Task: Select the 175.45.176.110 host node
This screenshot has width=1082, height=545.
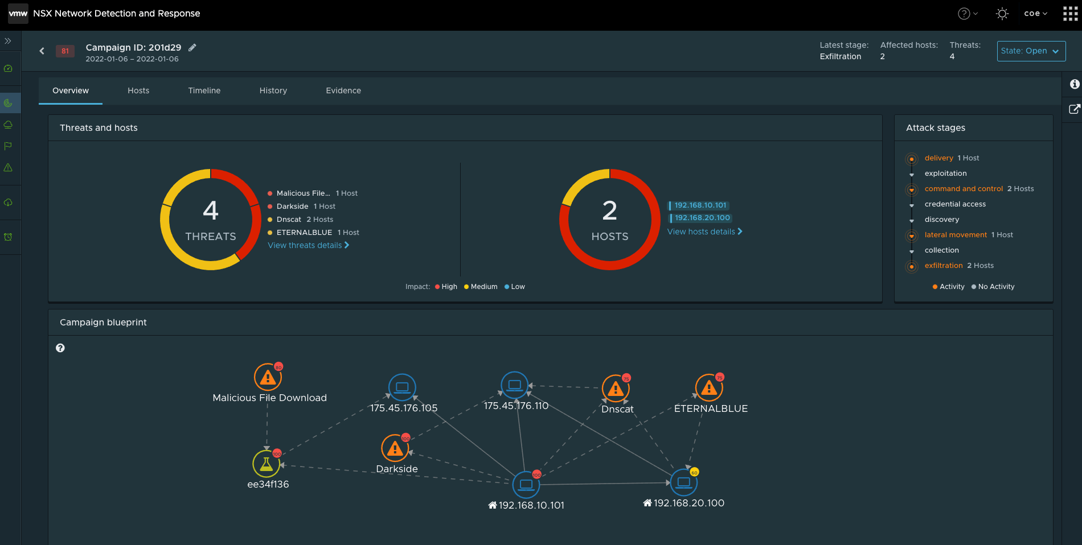Action: coord(515,385)
